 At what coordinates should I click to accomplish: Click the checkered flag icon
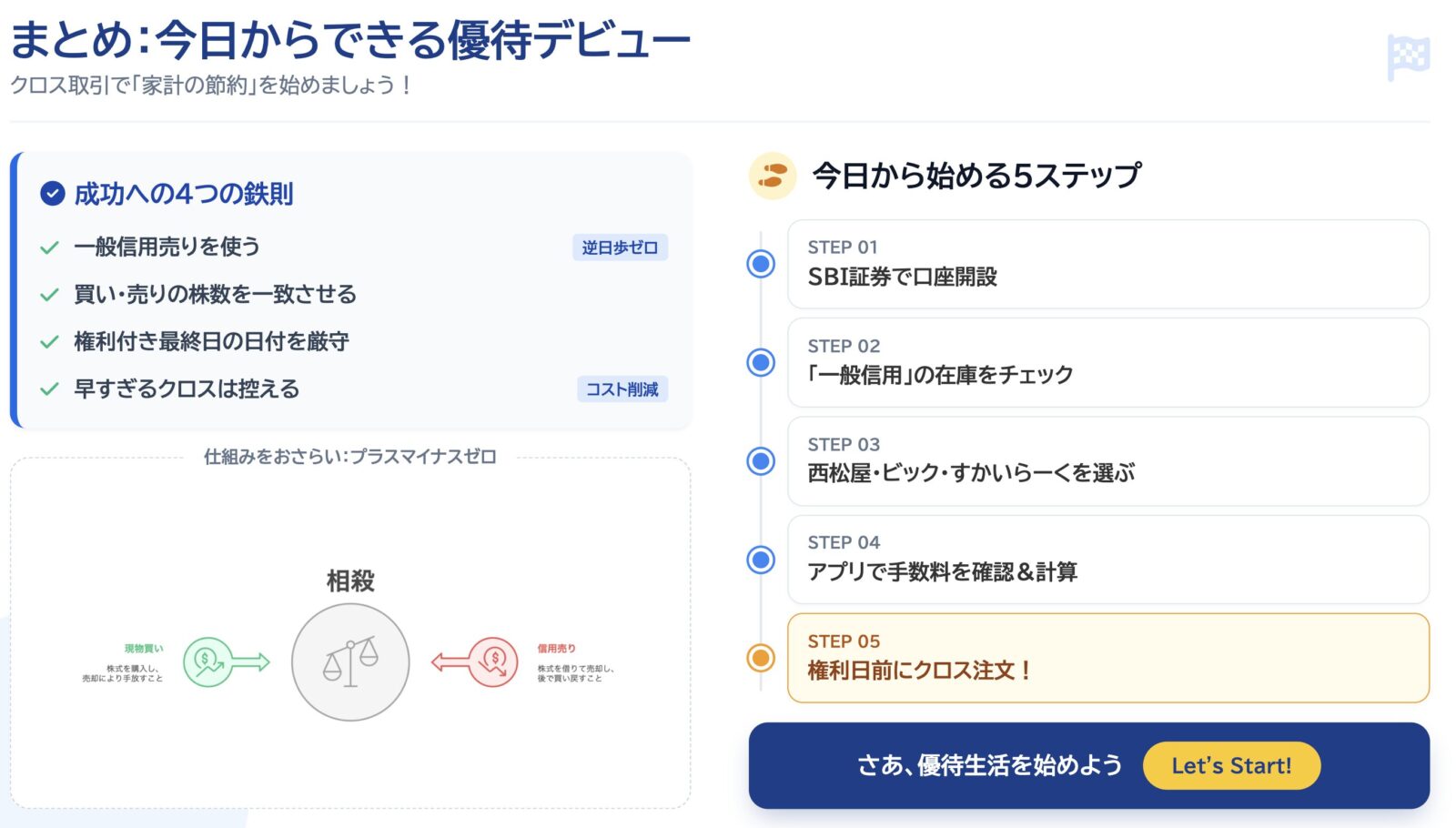pos(1408,56)
